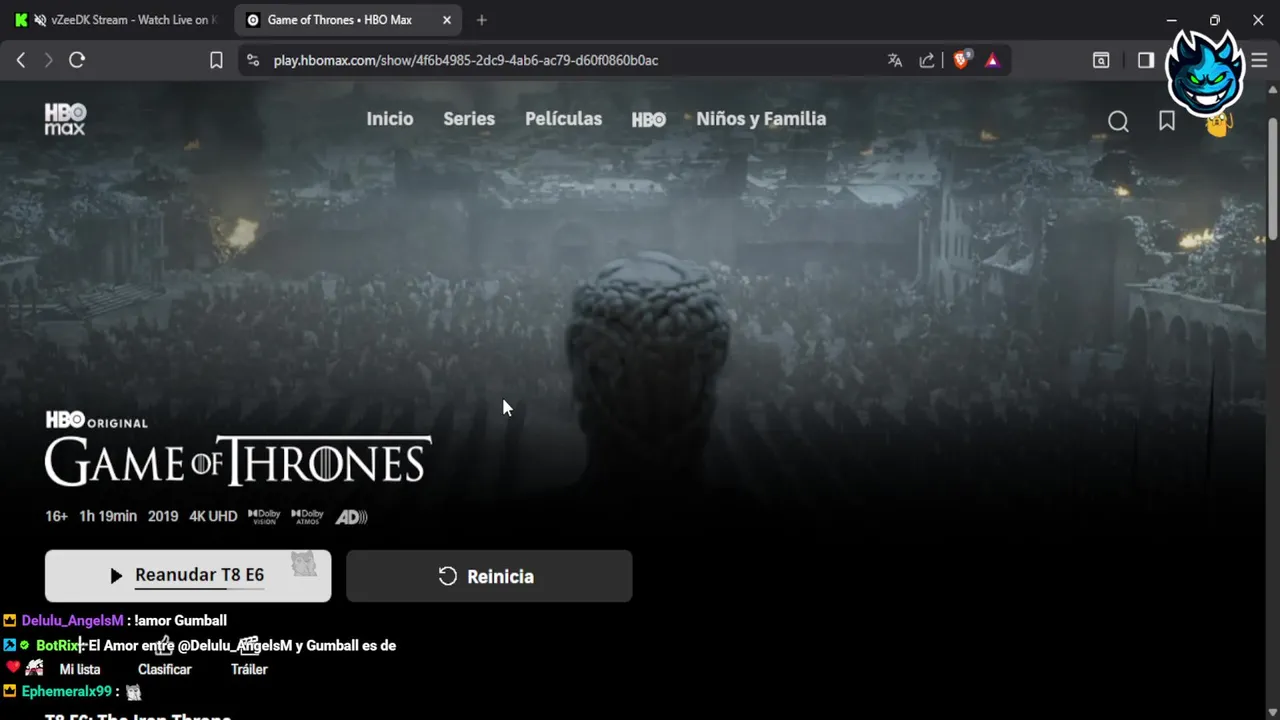
Task: Click the HBO Original label
Action: point(96,421)
